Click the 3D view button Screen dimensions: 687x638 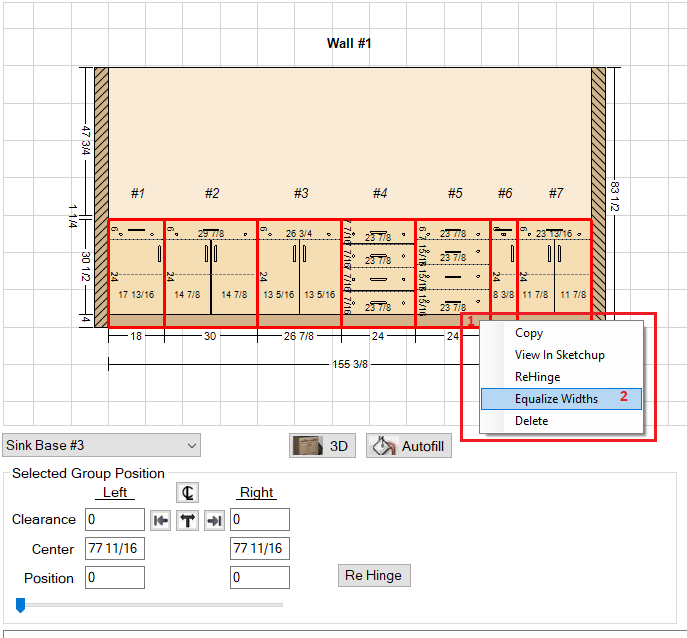click(323, 446)
